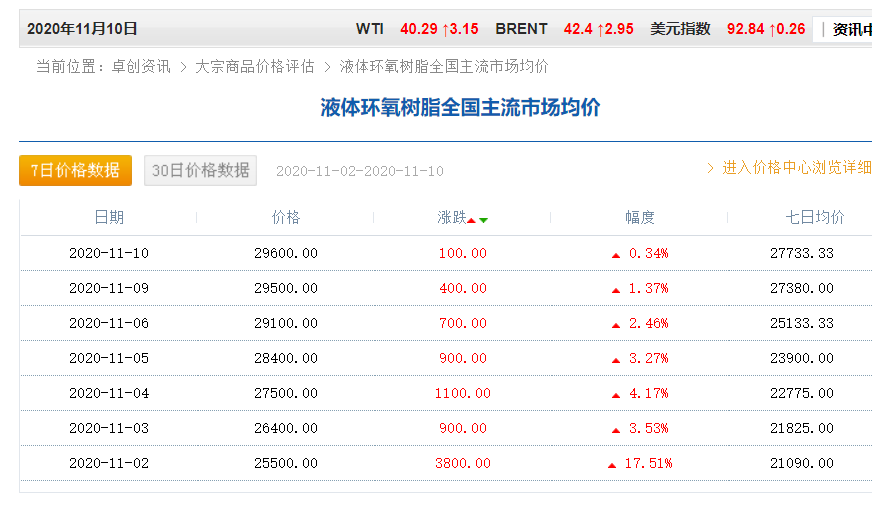Image resolution: width=872 pixels, height=511 pixels.
Task: Go to 液体环氧树脂全国主流市场均价 breadcrumb link
Action: [x=444, y=67]
